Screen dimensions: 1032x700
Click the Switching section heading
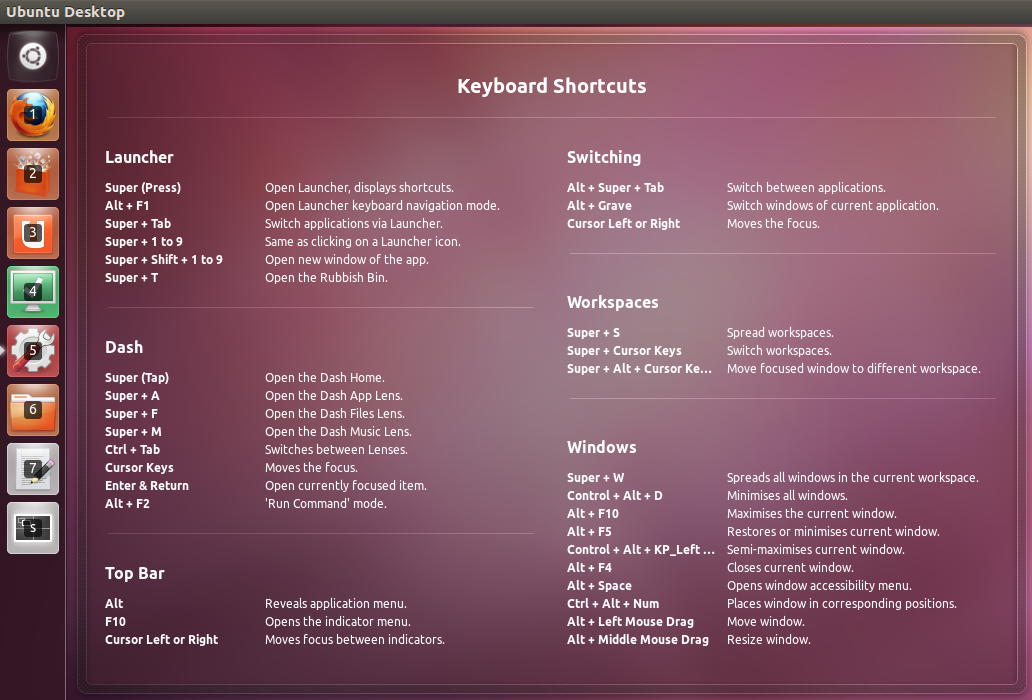(604, 157)
